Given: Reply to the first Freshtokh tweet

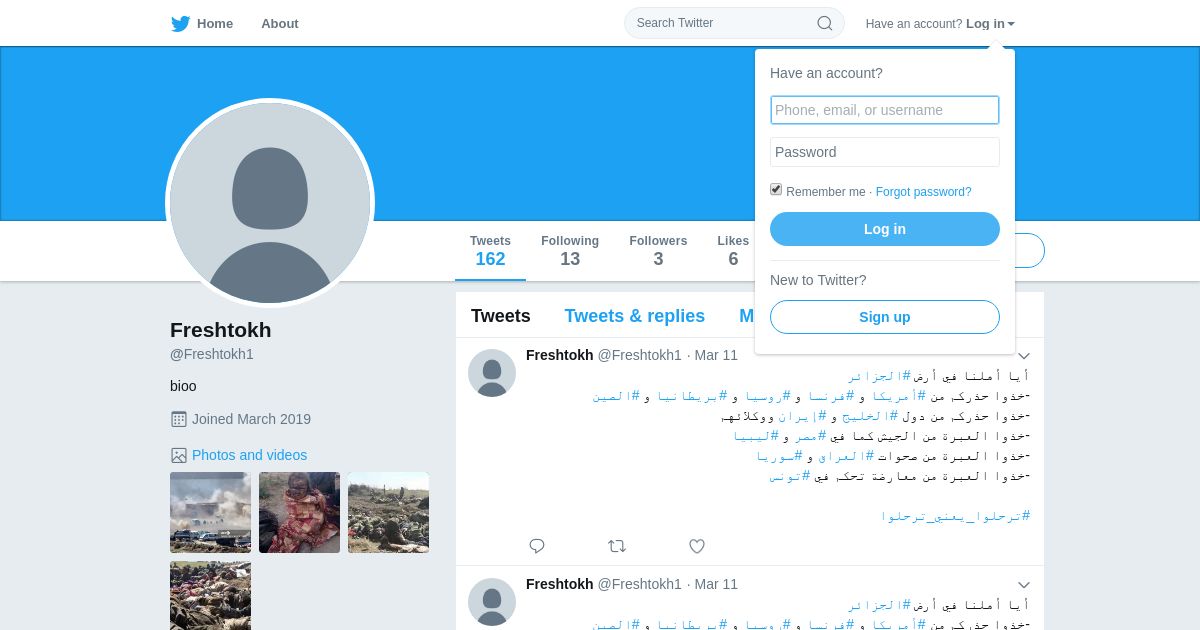Looking at the screenshot, I should pyautogui.click(x=537, y=546).
